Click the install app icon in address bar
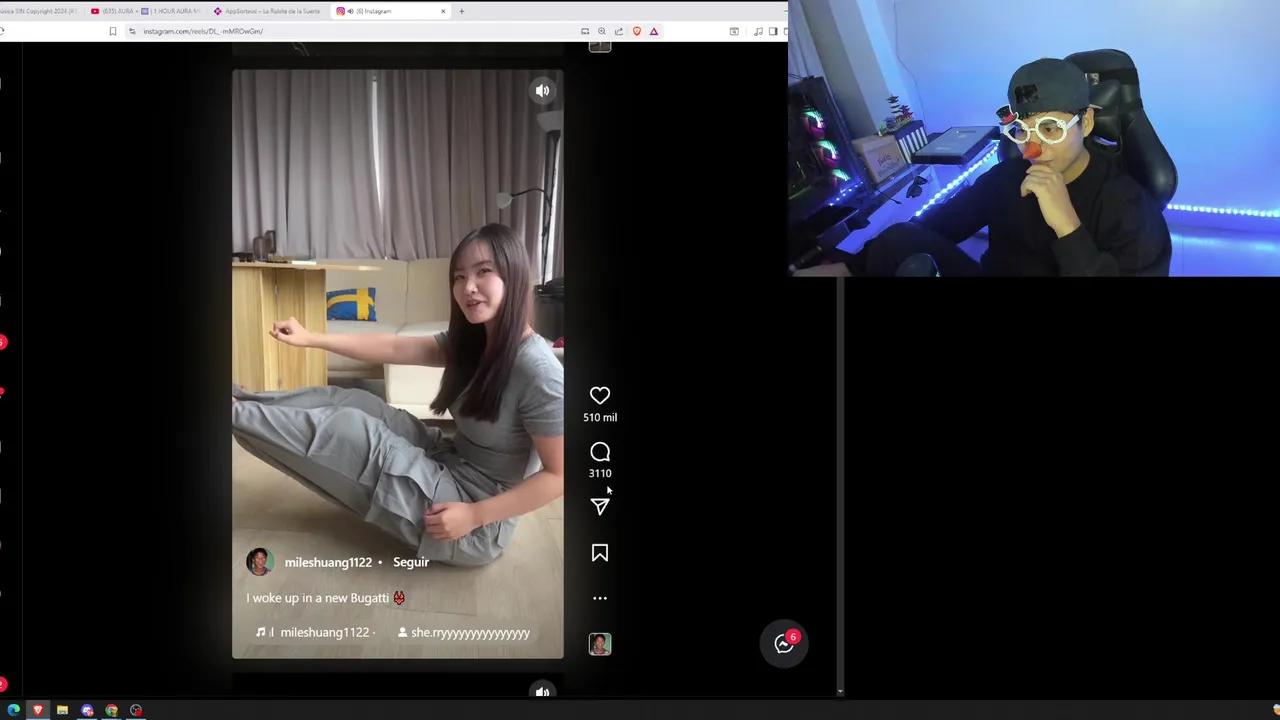 point(585,31)
